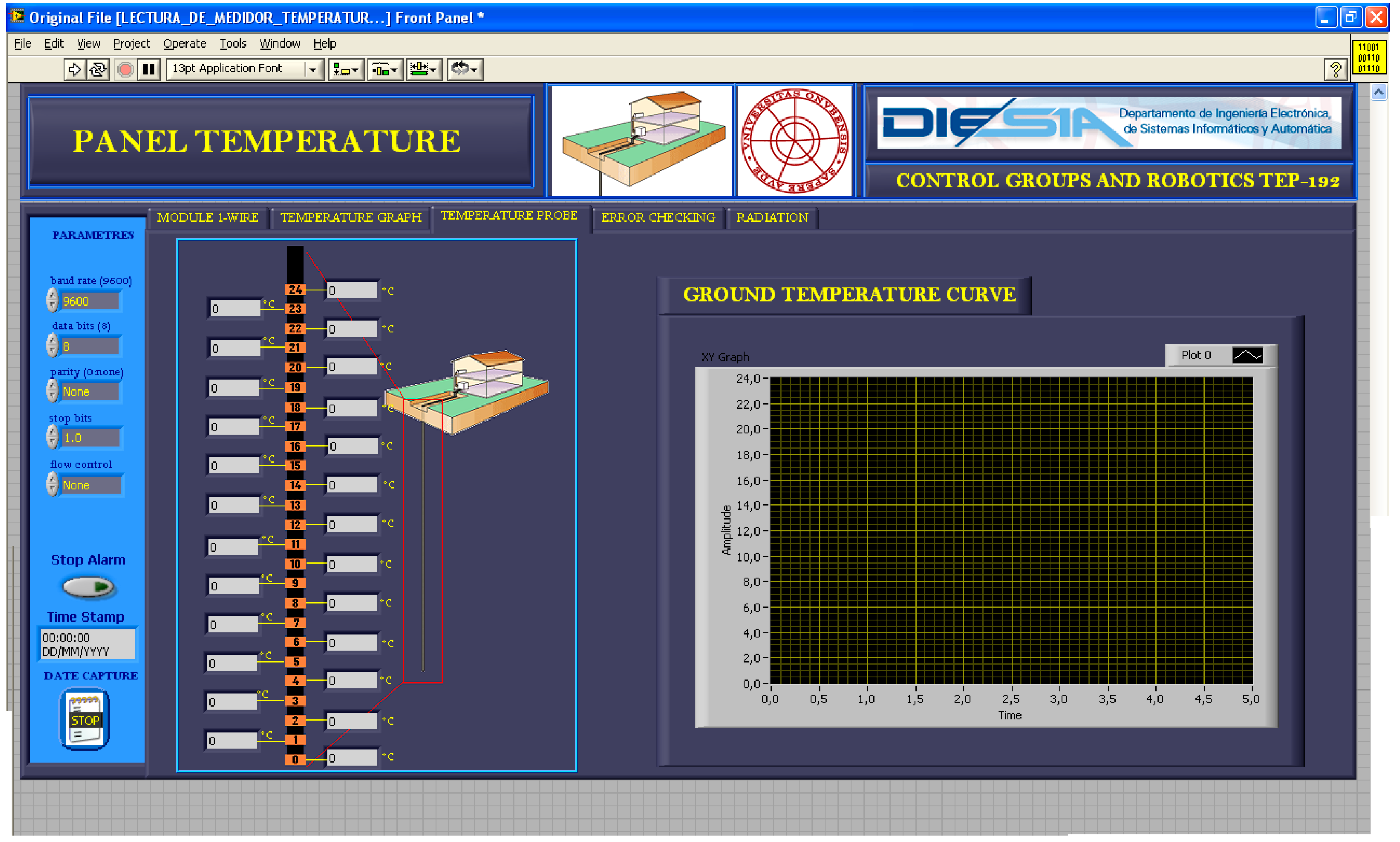Viewport: 1400px width, 842px height.
Task: Click the sensor 23 temperature field
Action: (235, 308)
